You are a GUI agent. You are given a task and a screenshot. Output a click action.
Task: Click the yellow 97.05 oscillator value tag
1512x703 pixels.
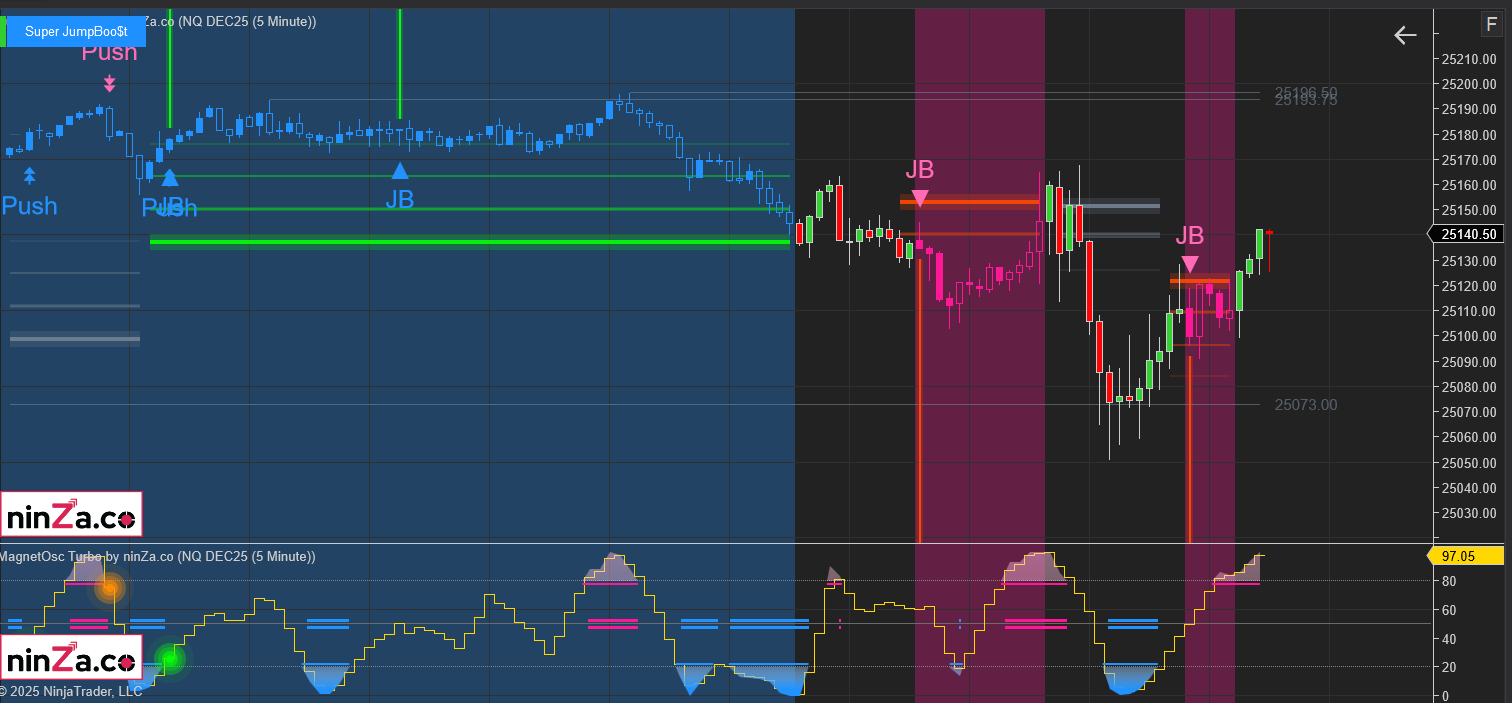1464,556
